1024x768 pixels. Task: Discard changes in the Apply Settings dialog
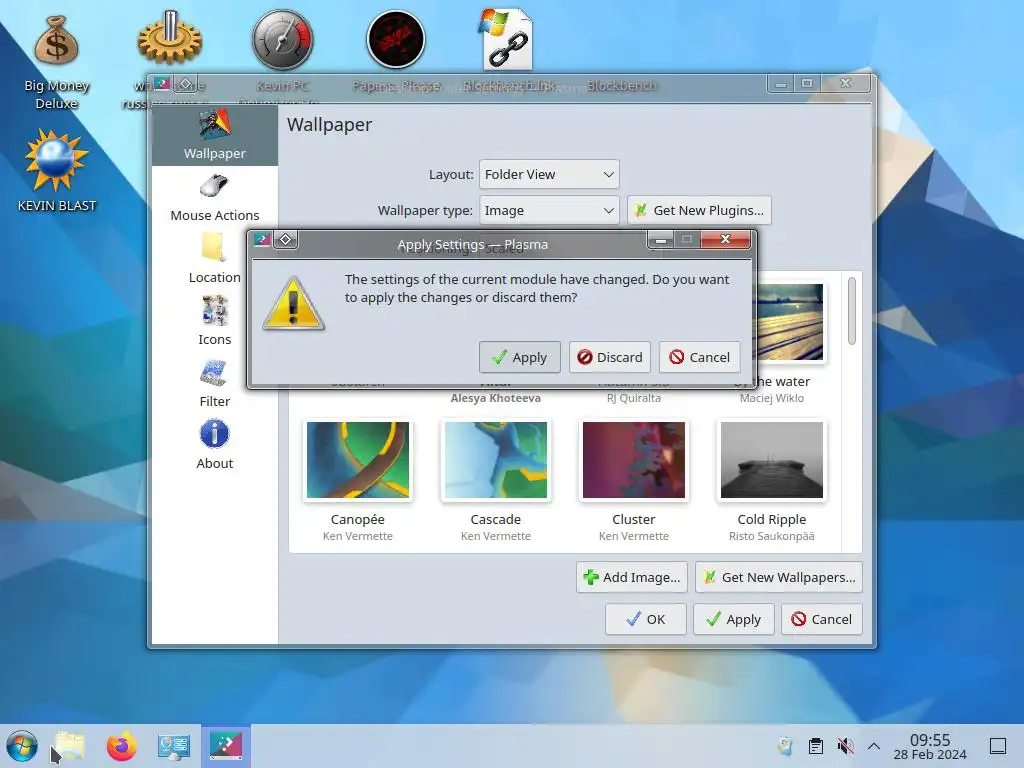[x=609, y=357]
